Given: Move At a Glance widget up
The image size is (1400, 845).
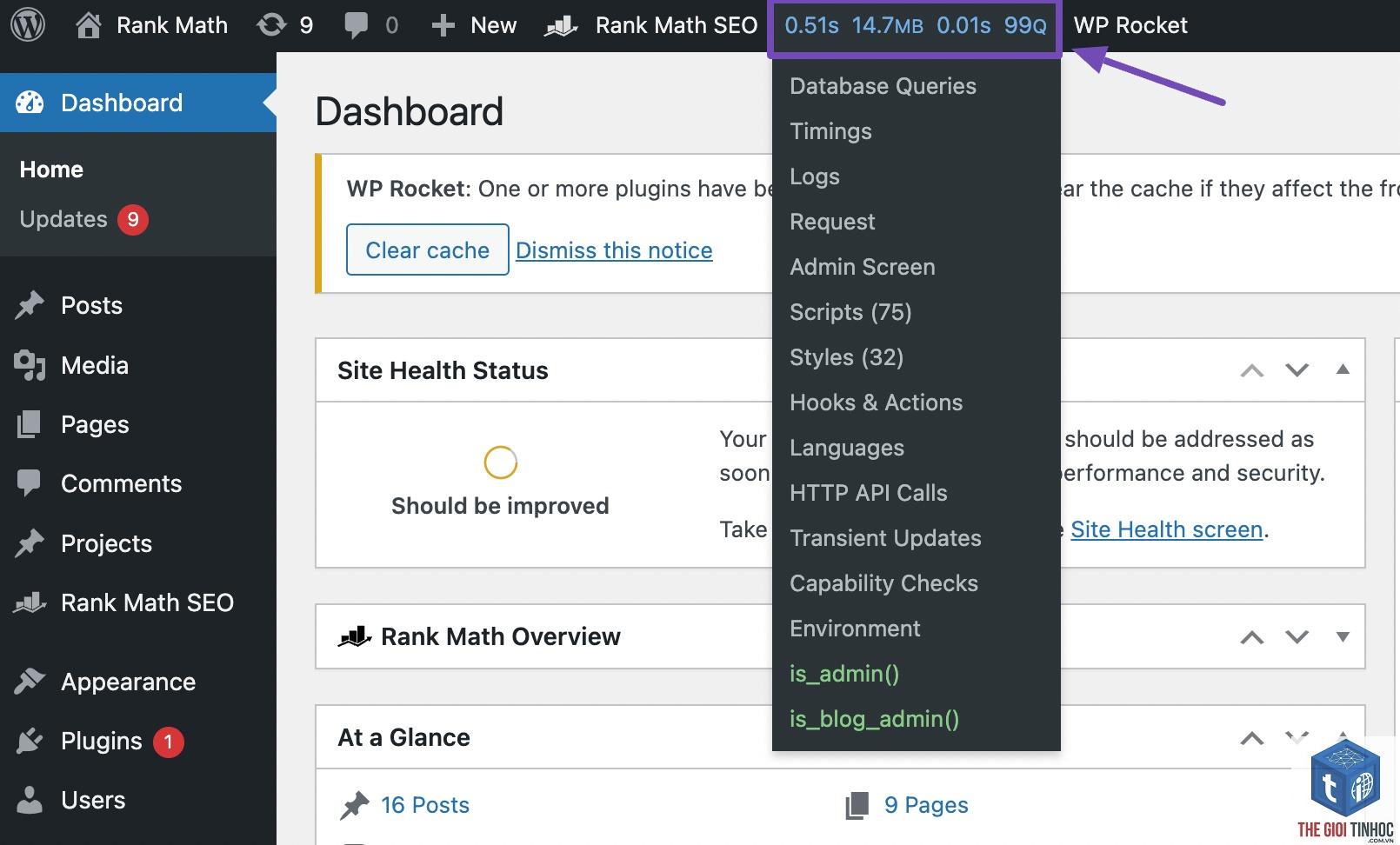Looking at the screenshot, I should click(1251, 739).
